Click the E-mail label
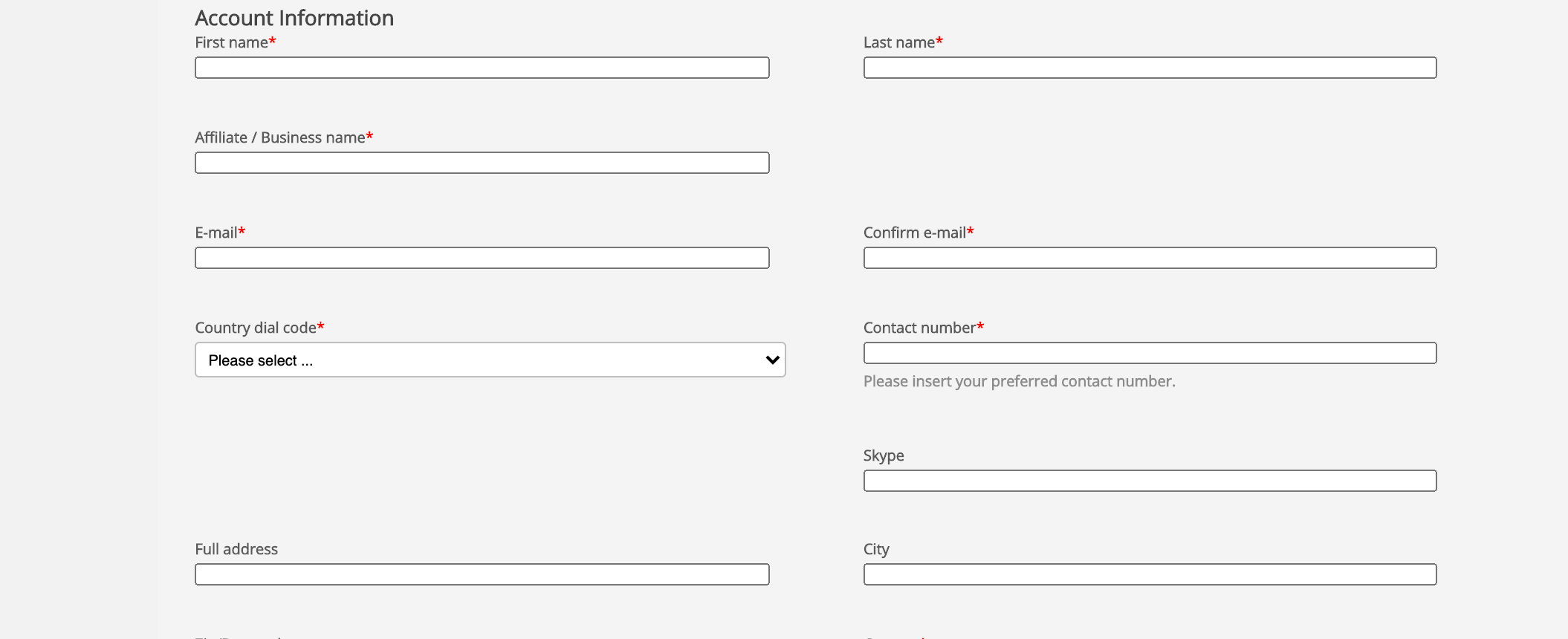This screenshot has height=639, width=1568. point(215,232)
